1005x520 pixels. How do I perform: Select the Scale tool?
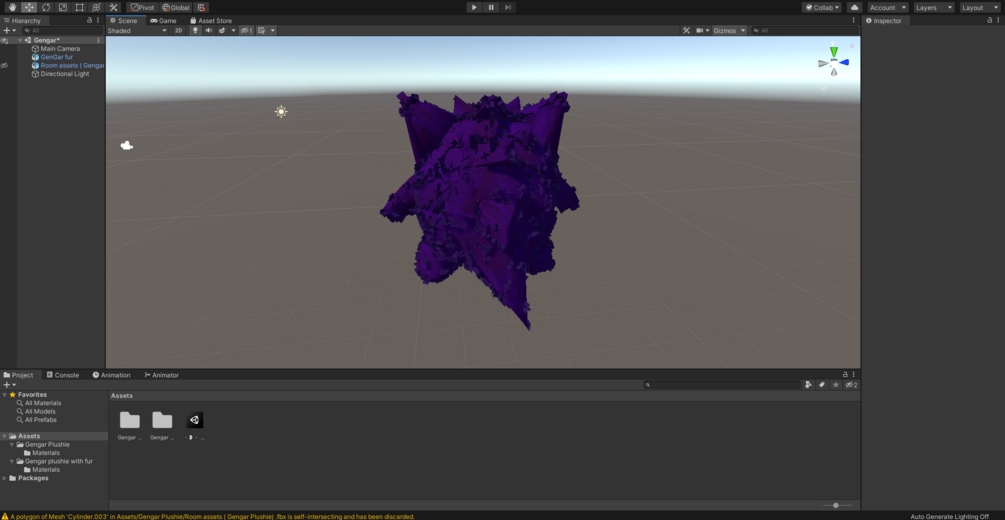tap(63, 7)
